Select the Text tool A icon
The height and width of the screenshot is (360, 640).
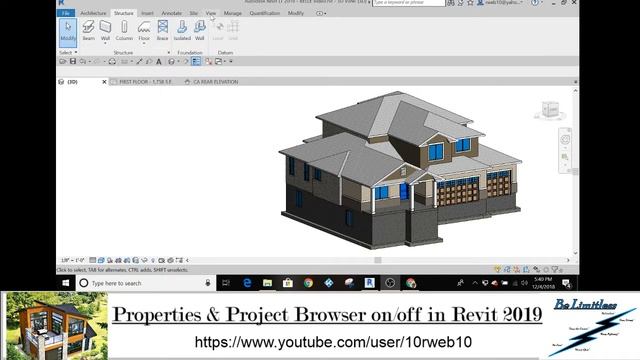point(159,62)
